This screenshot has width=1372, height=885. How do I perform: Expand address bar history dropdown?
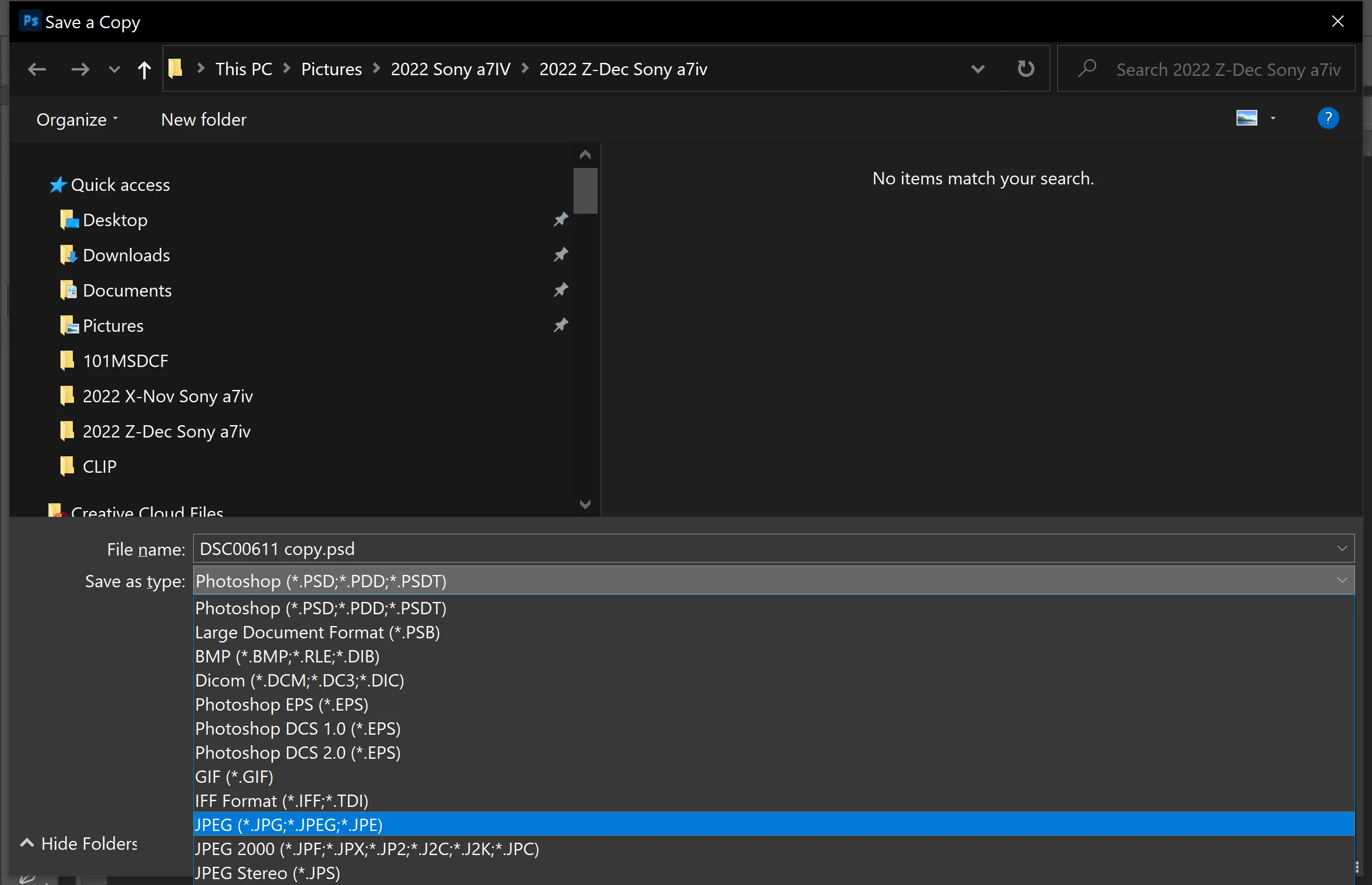pos(977,69)
